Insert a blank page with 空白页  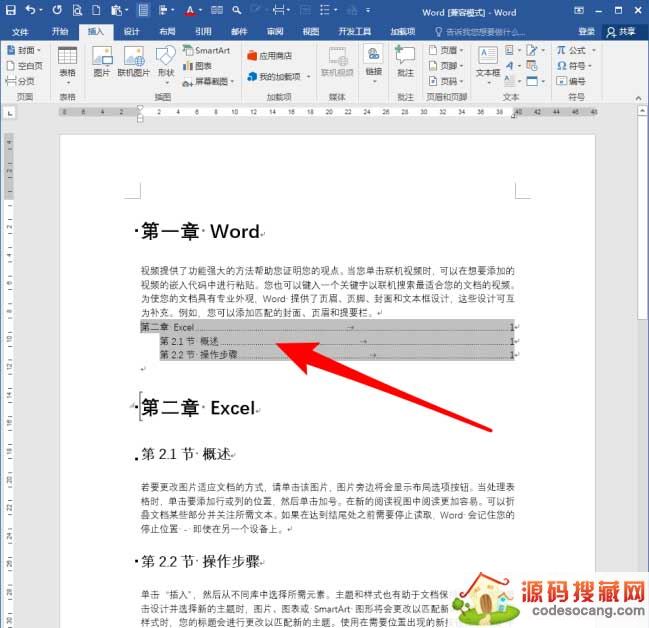(25, 65)
